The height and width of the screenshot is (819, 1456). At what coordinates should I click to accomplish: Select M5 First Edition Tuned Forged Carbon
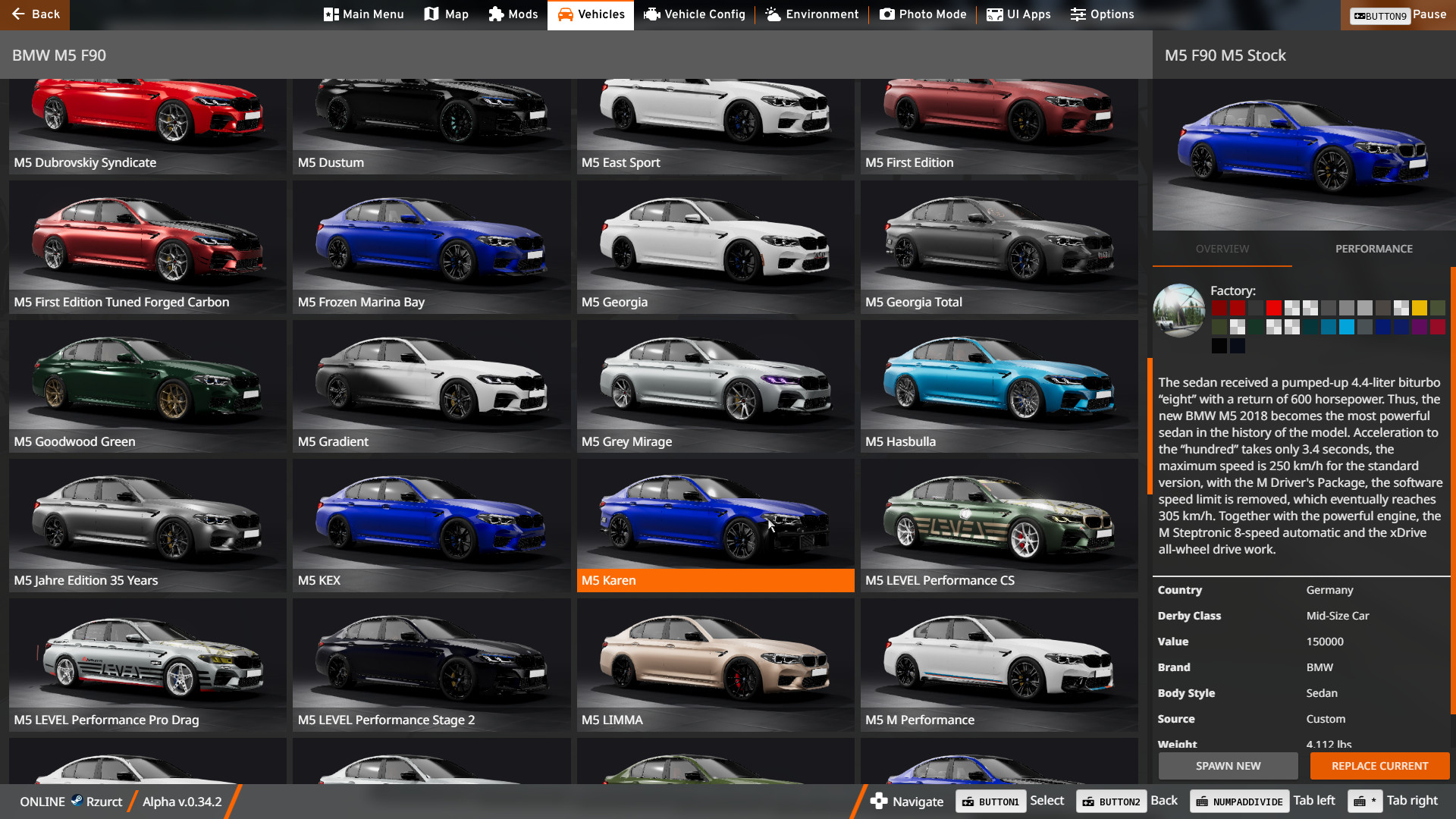[x=148, y=247]
